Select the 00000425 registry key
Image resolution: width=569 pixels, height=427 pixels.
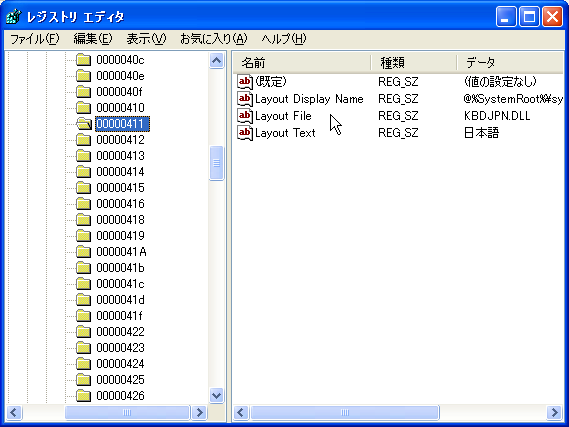tap(120, 379)
